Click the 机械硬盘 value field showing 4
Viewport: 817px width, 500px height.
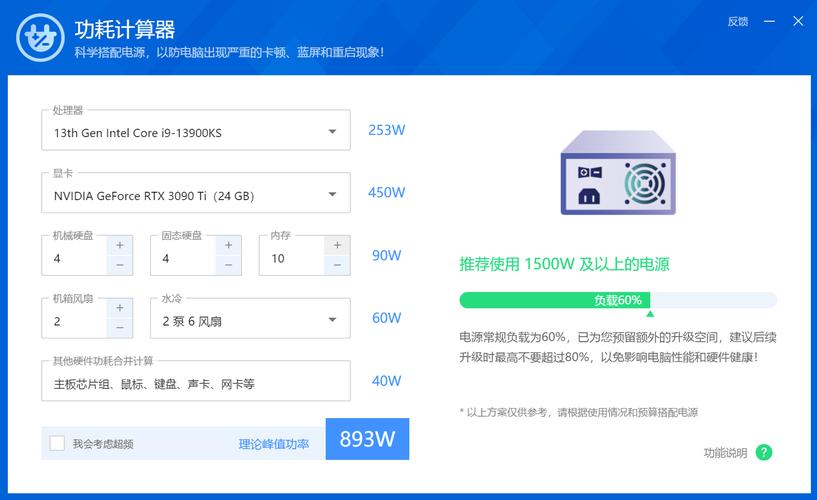point(75,258)
